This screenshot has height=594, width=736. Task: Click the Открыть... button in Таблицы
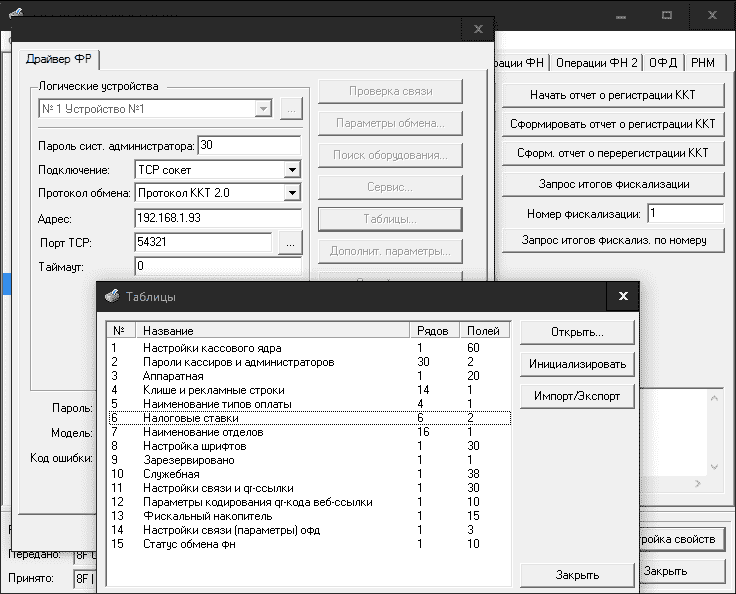point(577,332)
